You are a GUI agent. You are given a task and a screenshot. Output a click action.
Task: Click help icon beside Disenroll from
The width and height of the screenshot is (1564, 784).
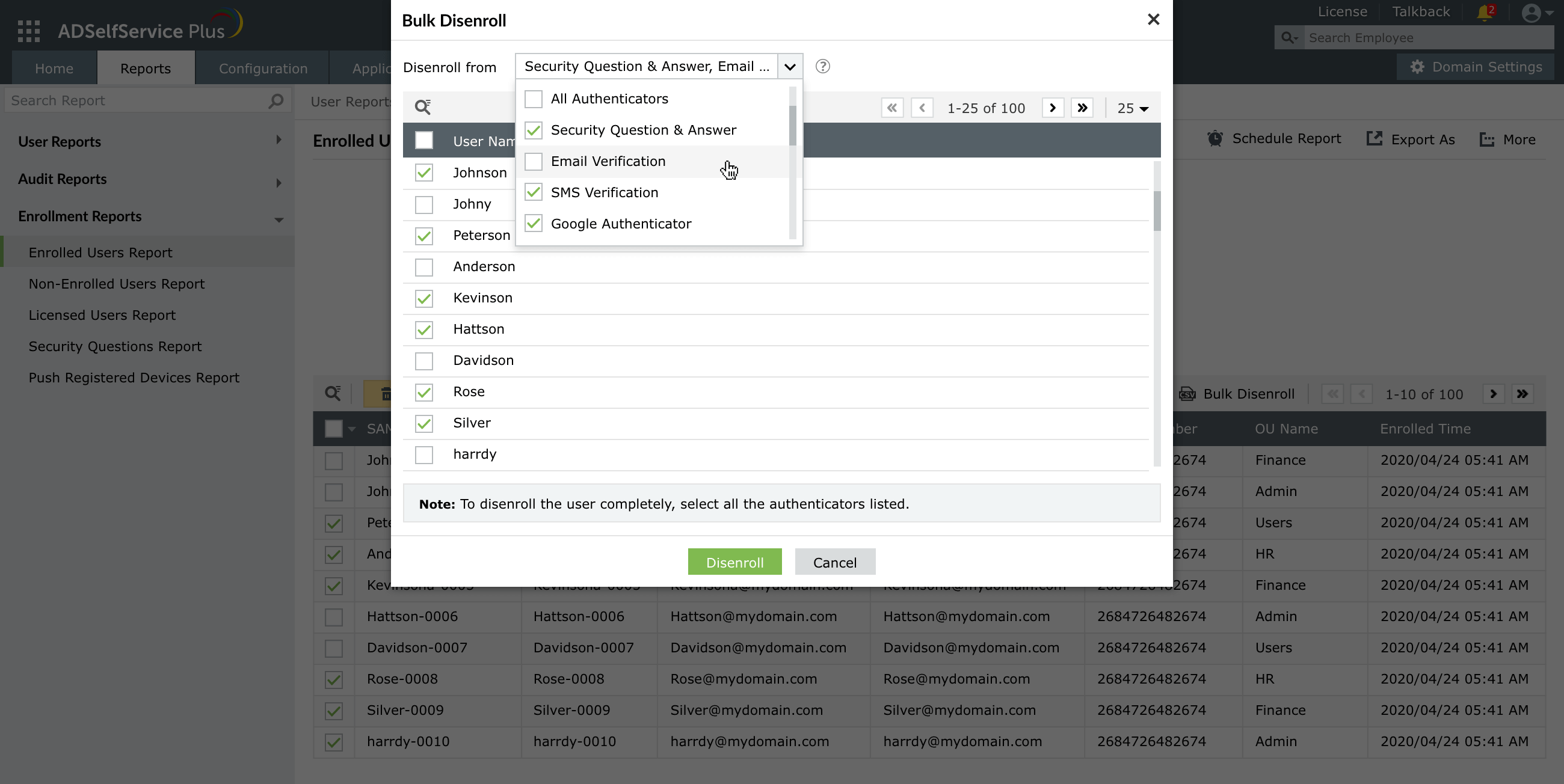click(822, 66)
